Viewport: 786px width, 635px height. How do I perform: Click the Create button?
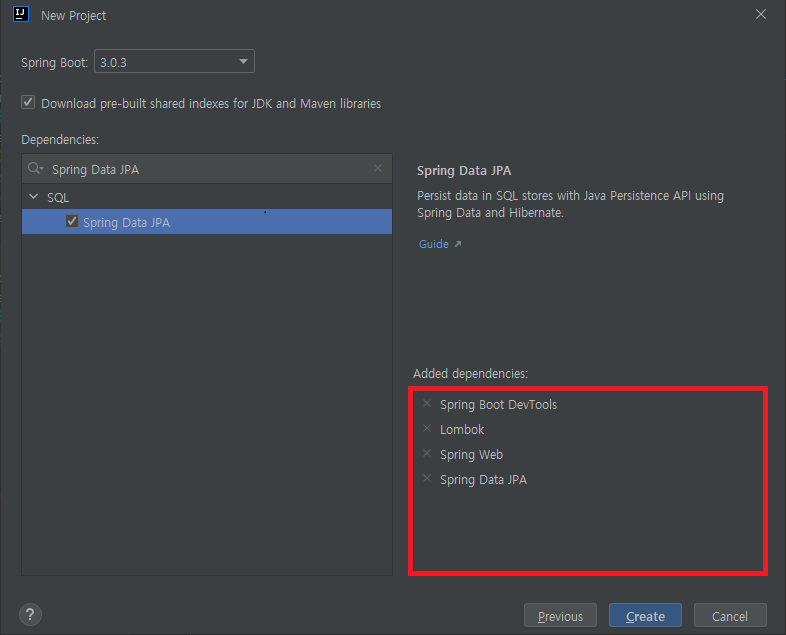click(x=645, y=615)
